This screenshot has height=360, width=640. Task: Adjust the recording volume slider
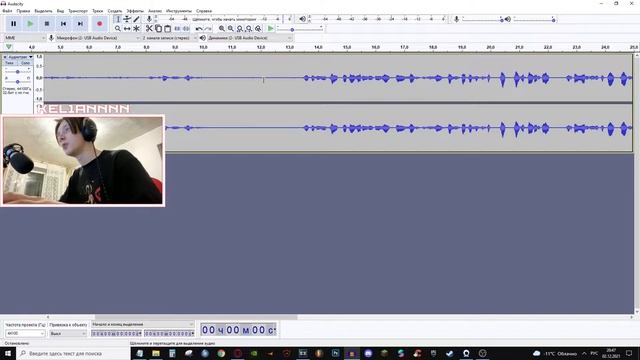coord(482,19)
